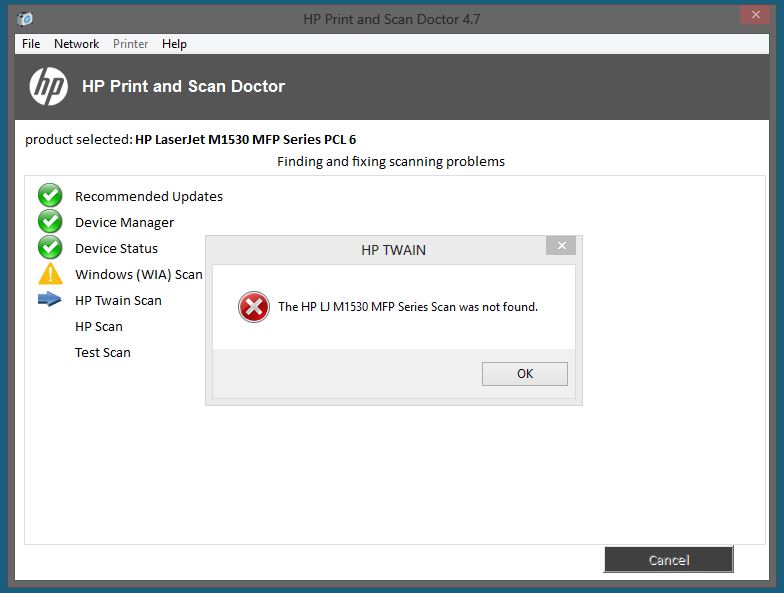Open the File menu
The image size is (784, 593).
(31, 44)
